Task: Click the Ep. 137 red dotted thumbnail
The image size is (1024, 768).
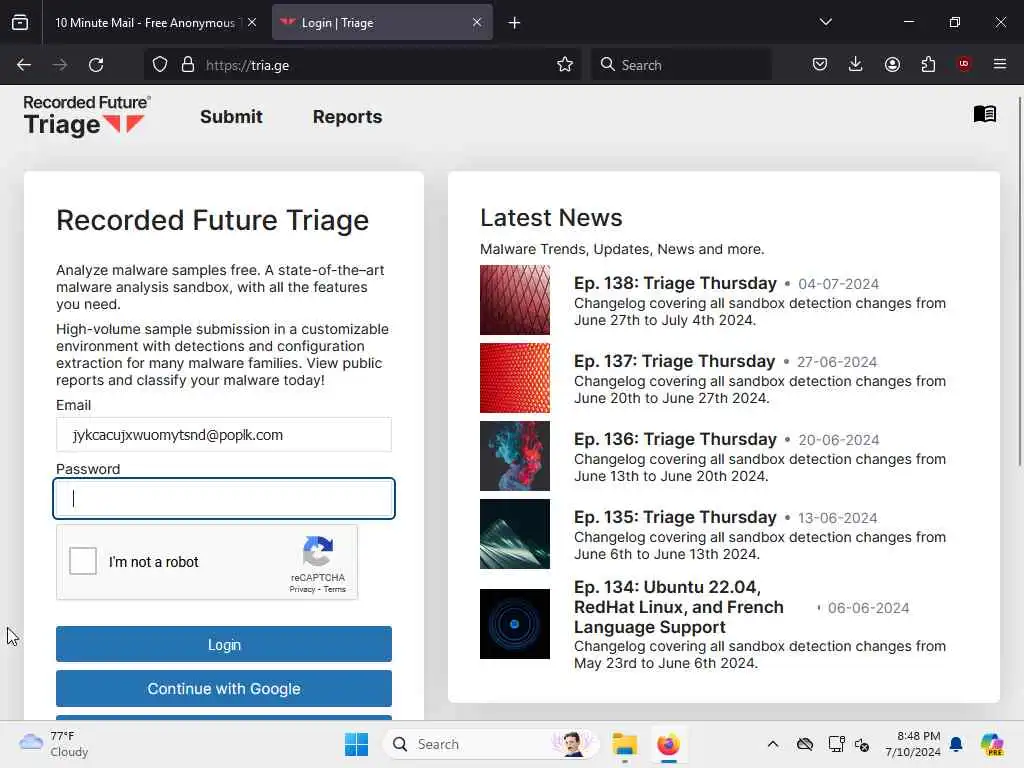Action: click(515, 378)
